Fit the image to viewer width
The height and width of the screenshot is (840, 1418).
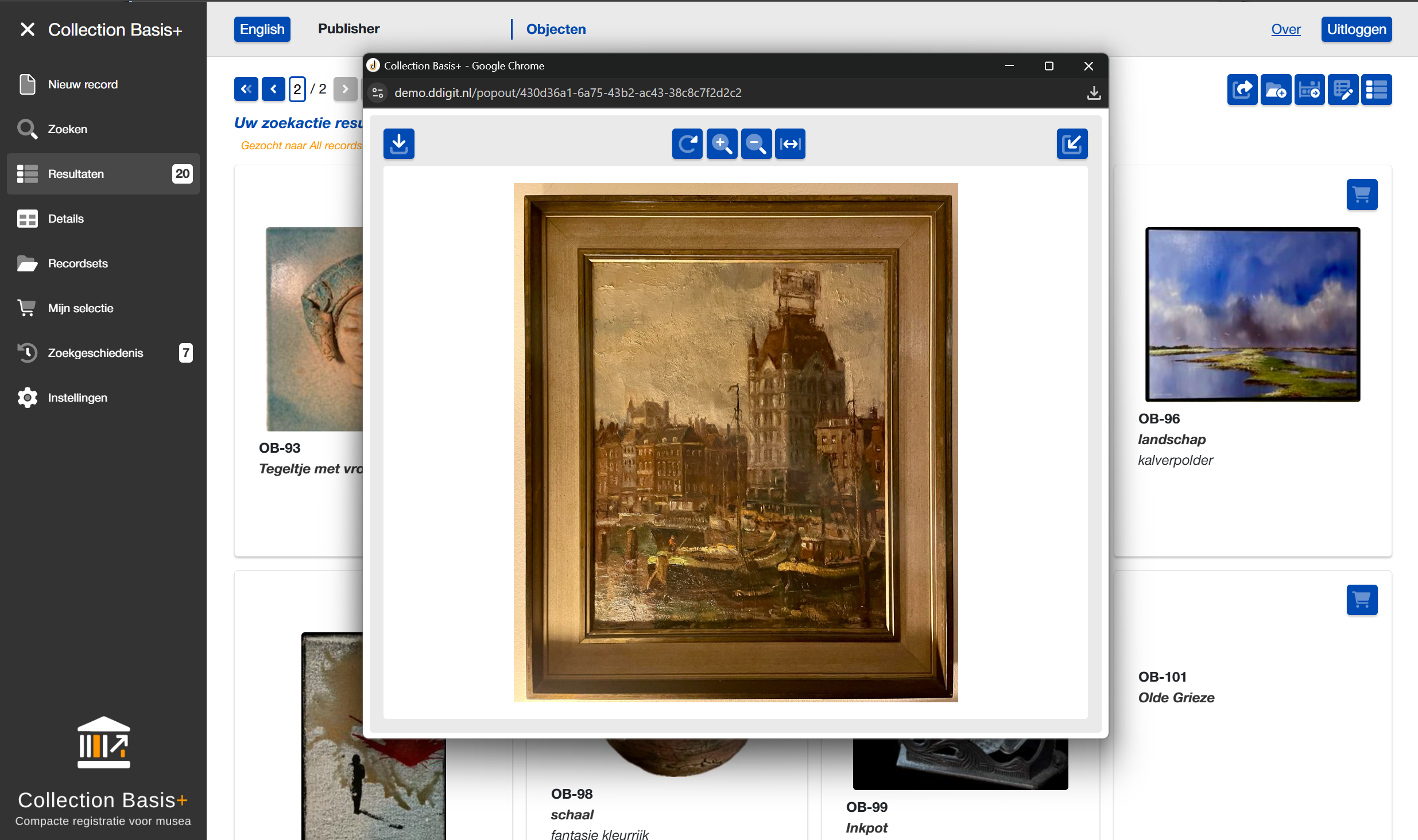[x=790, y=143]
